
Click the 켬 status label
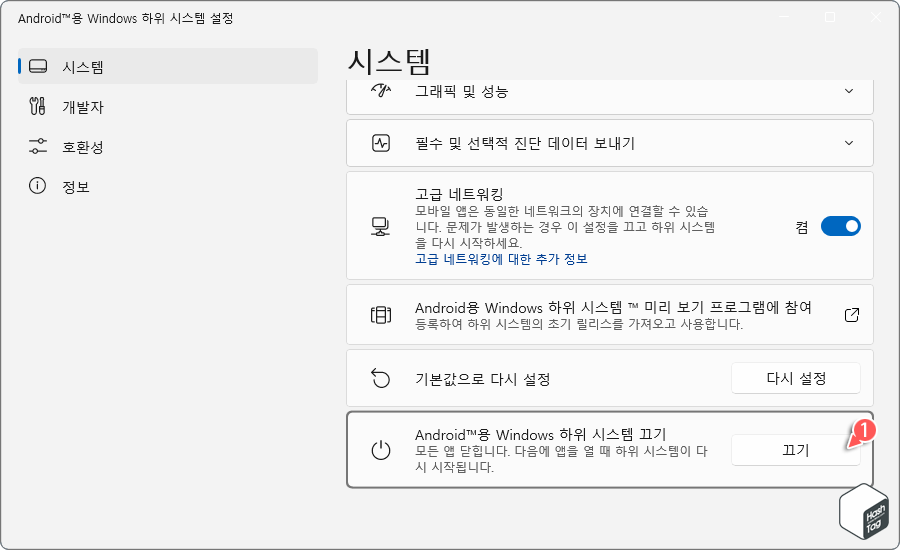click(x=802, y=227)
